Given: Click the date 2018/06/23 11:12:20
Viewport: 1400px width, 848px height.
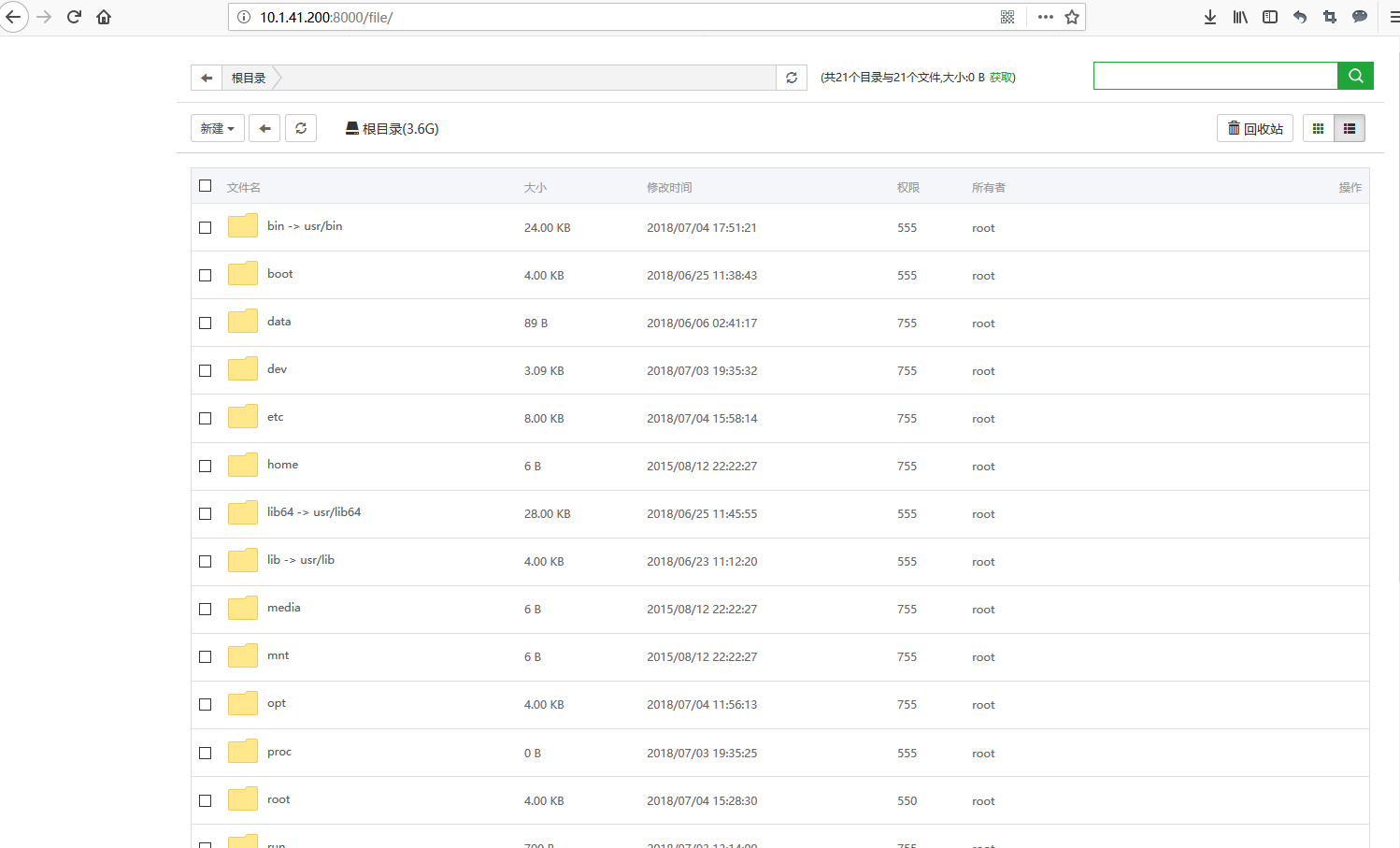Looking at the screenshot, I should point(702,561).
